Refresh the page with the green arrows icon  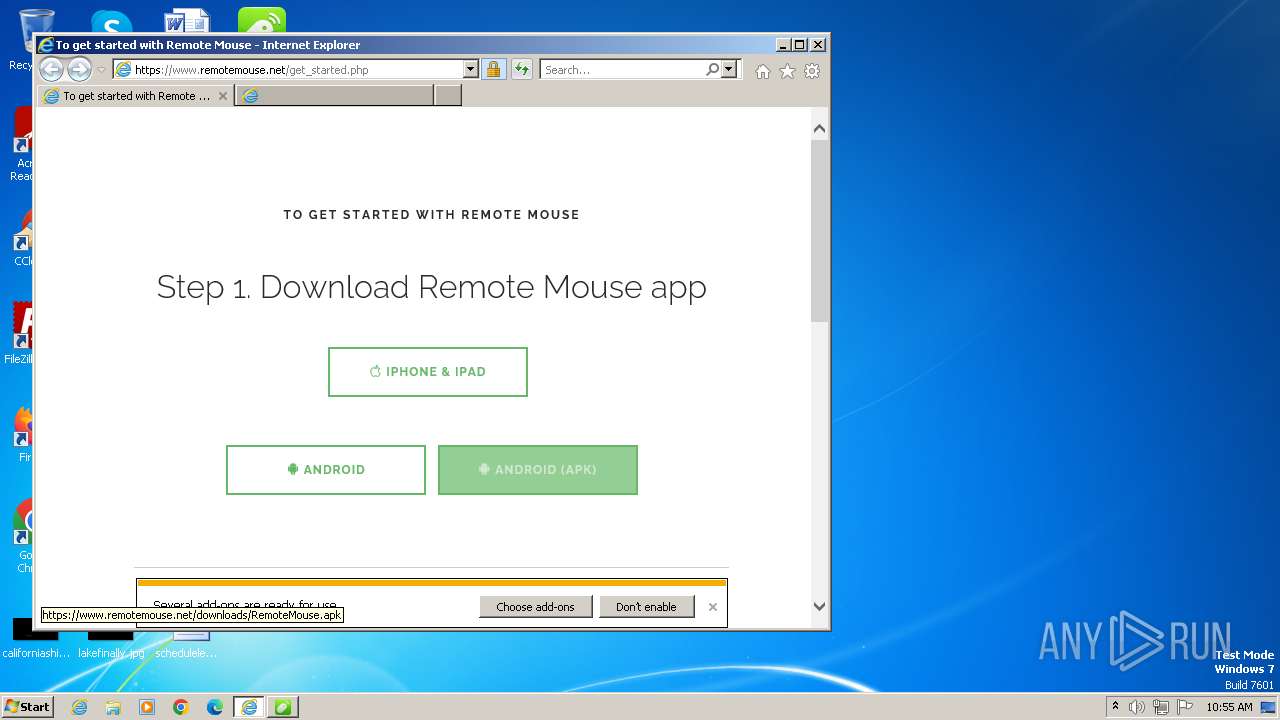click(522, 70)
